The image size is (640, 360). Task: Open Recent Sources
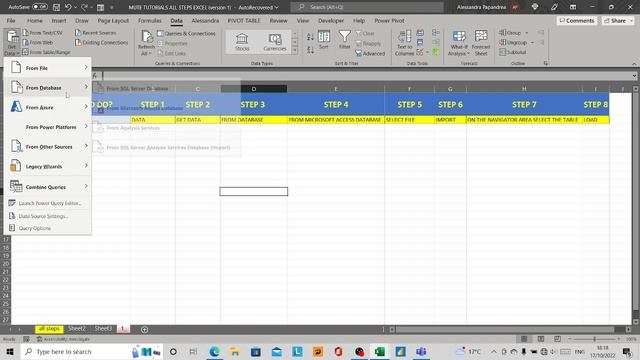pyautogui.click(x=96, y=33)
